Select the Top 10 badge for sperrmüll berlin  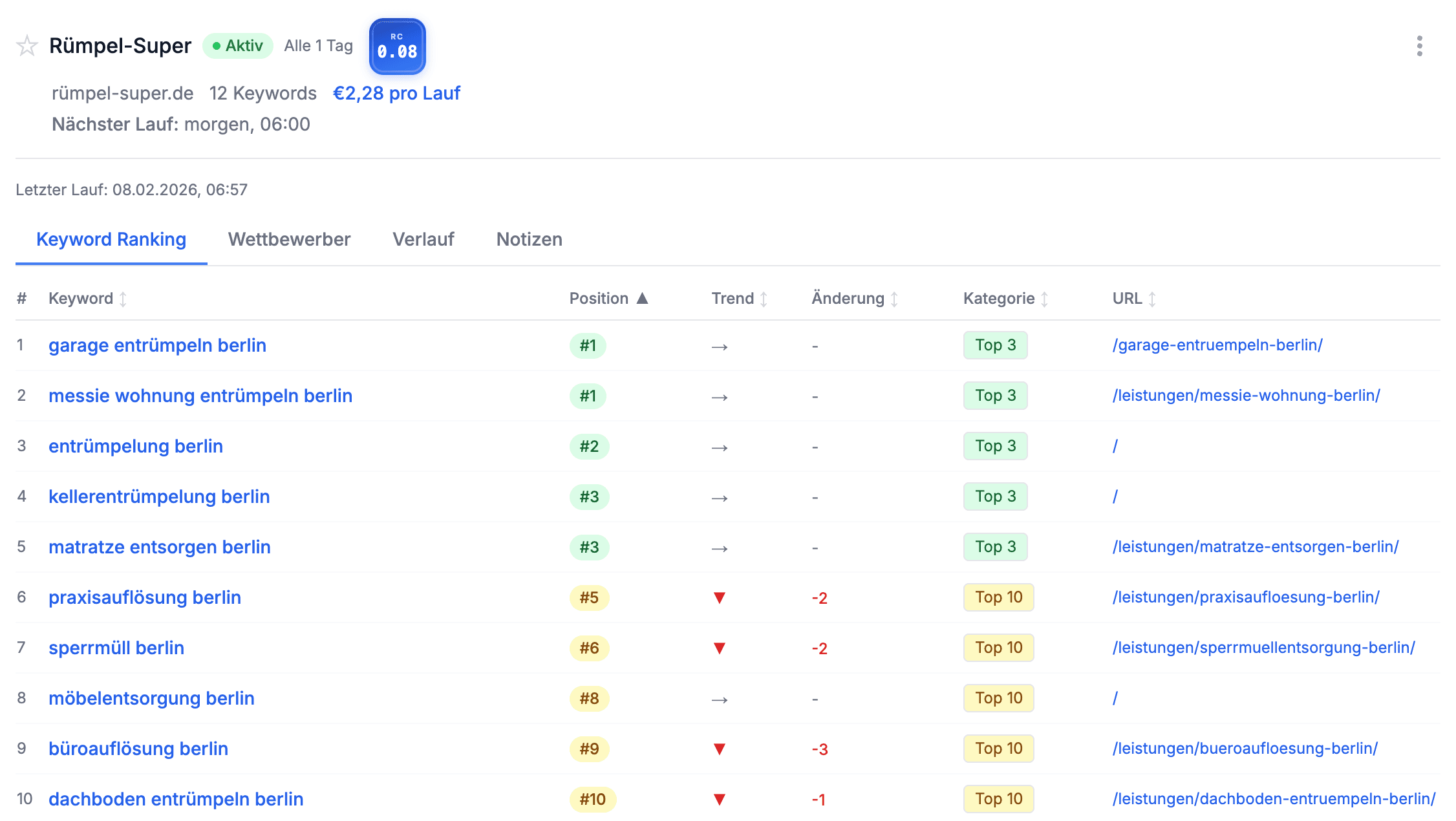click(998, 648)
